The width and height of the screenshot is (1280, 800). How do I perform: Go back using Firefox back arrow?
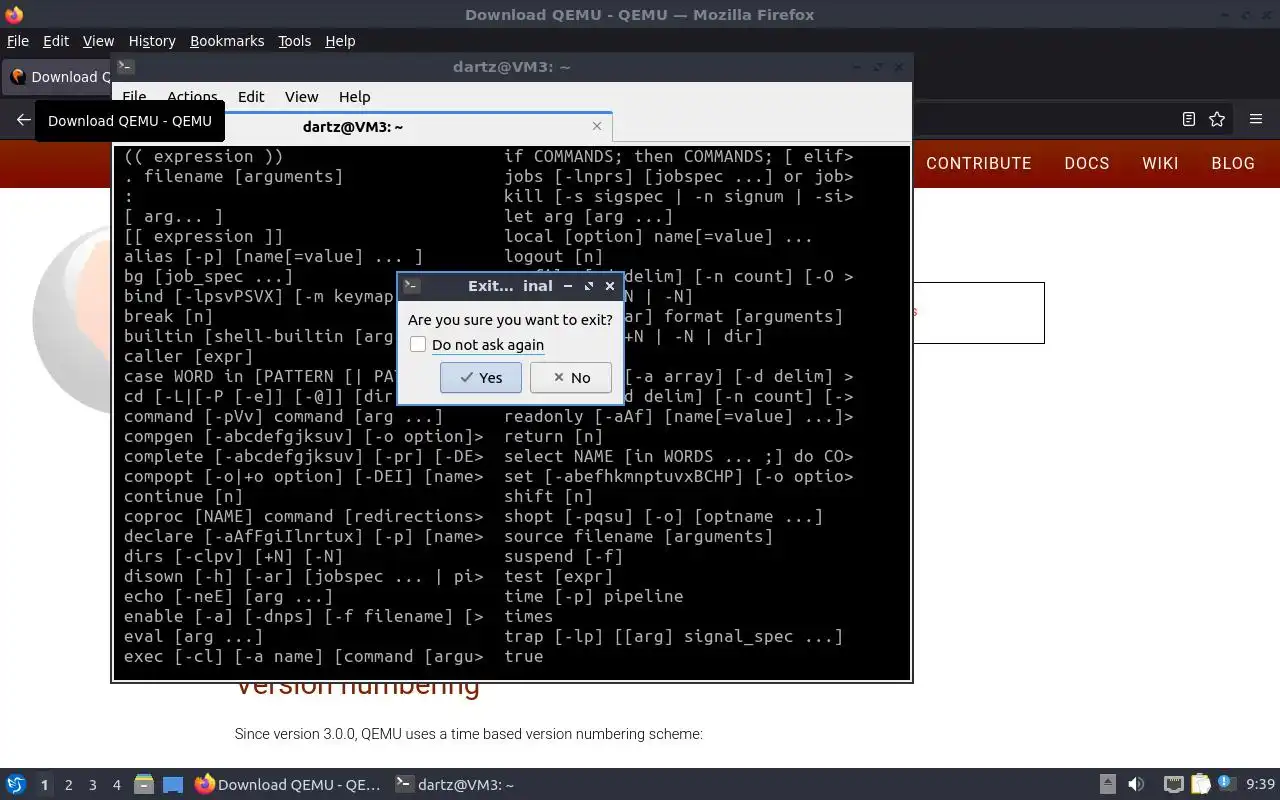tap(23, 119)
